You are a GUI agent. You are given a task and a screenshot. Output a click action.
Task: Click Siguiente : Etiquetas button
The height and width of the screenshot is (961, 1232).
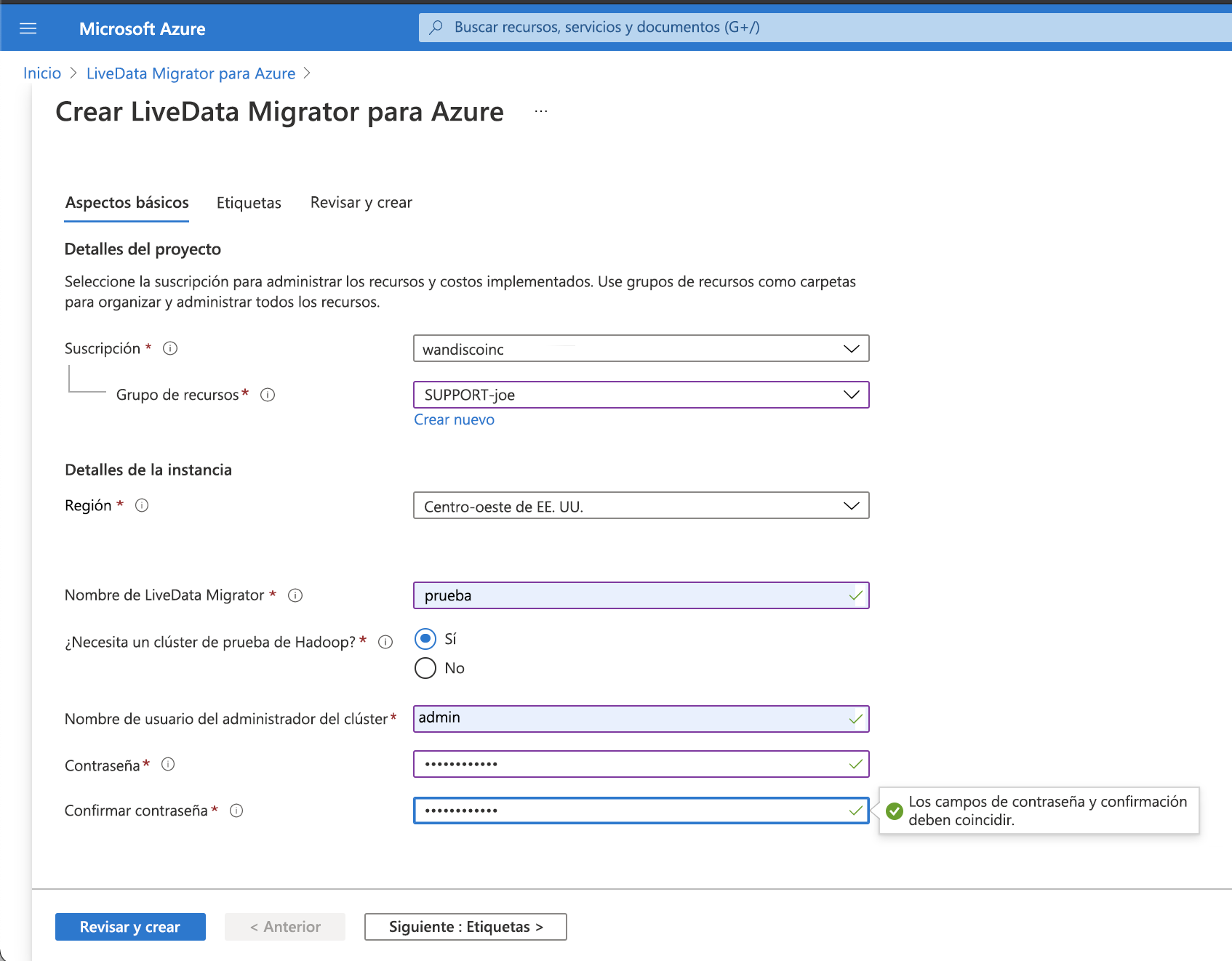[465, 927]
